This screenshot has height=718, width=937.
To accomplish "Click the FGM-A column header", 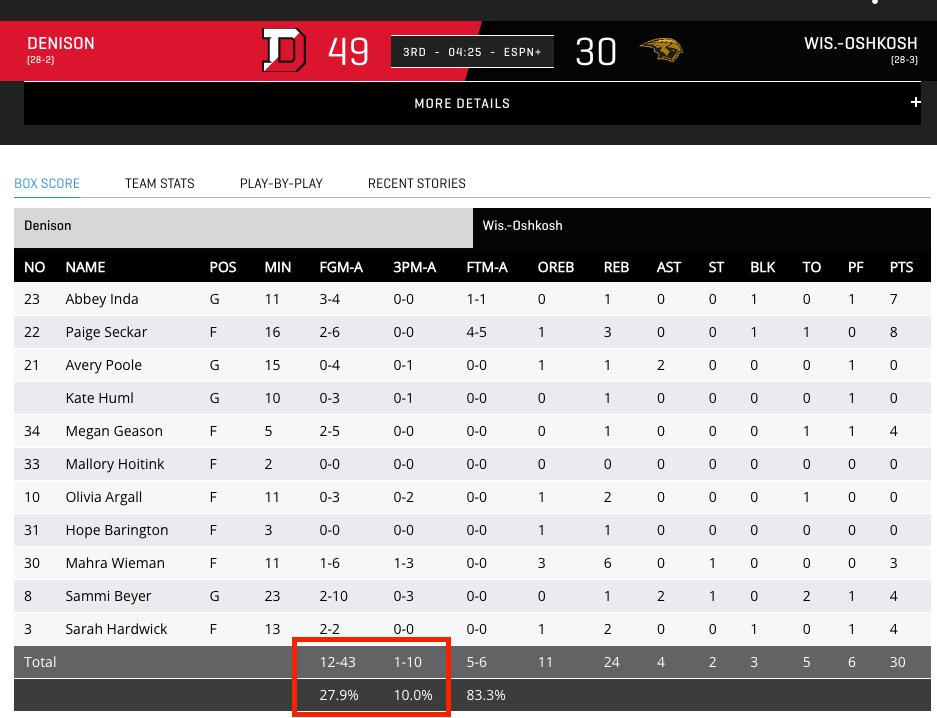I will tap(341, 267).
